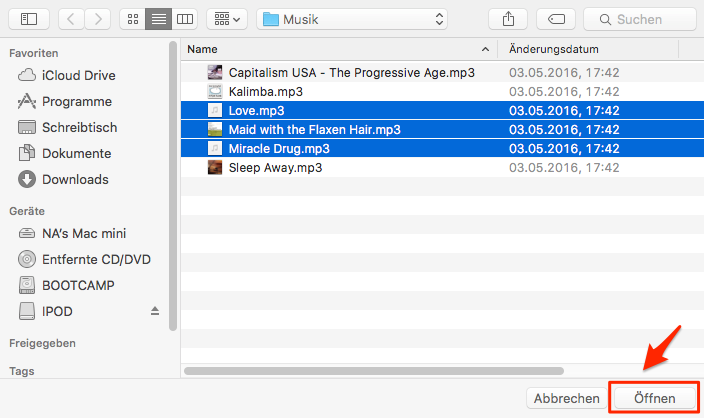Select Capitalism USA - The Progressive Age.mp3
Screen dimensions: 704x418
point(442,72)
